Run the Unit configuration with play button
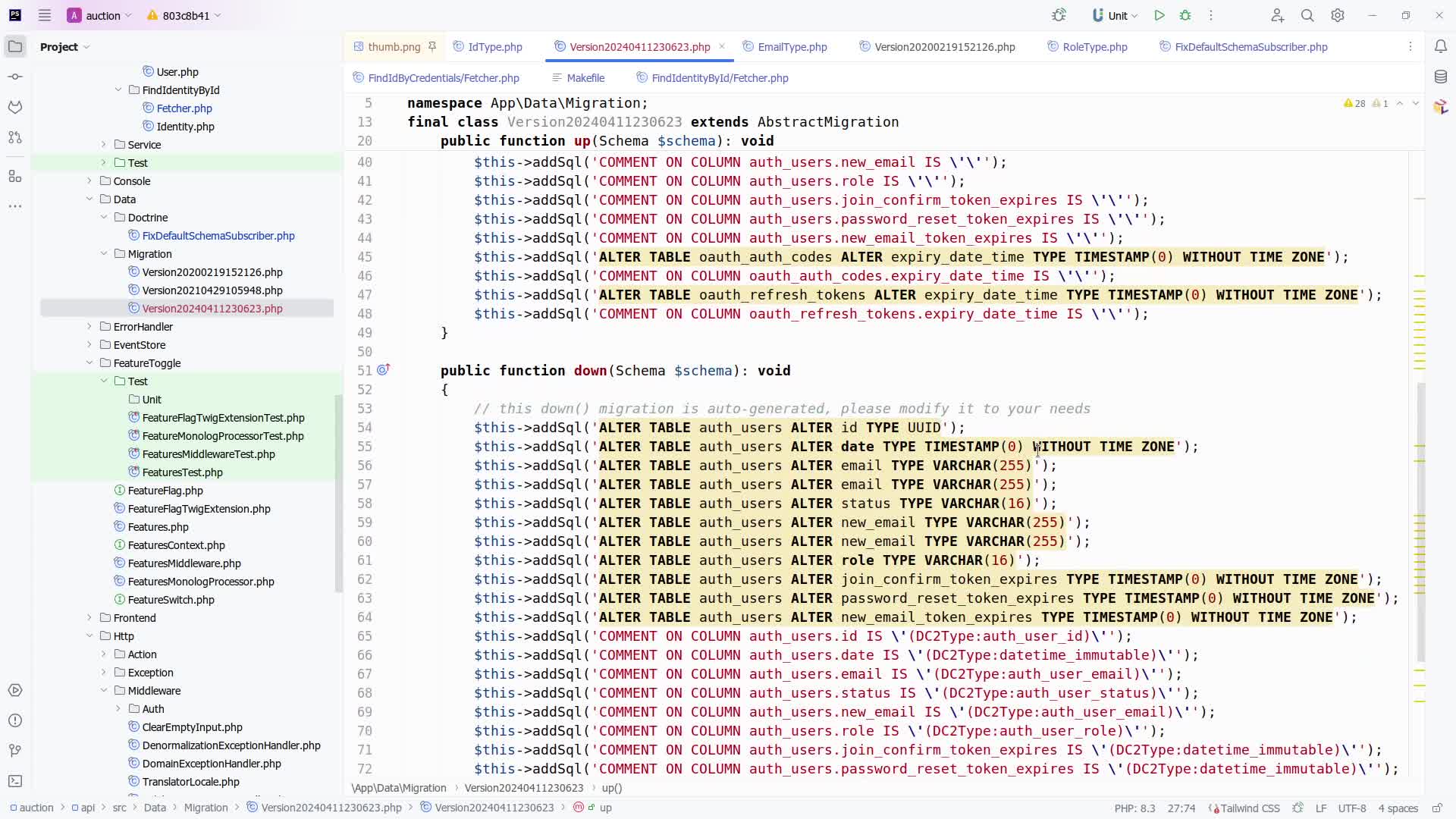1456x819 pixels. (1159, 15)
